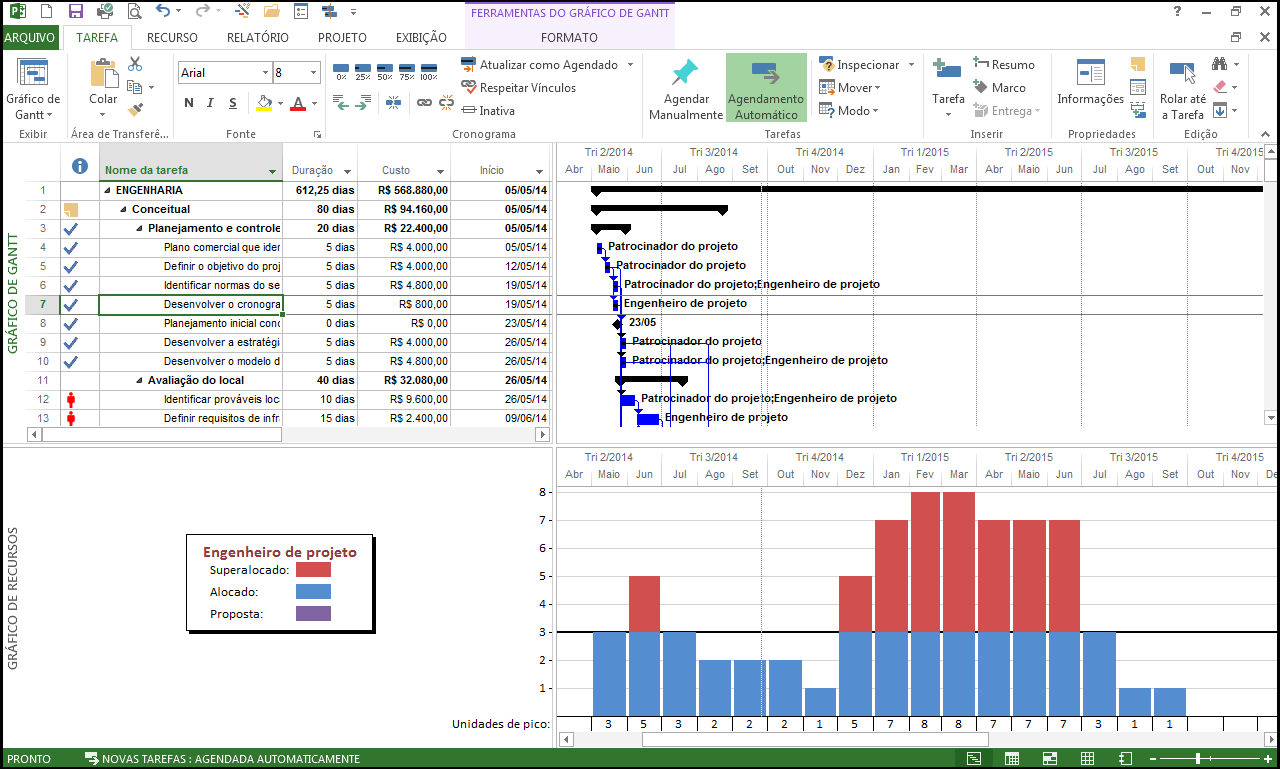Switch to the RECURSO ribbon tab
The height and width of the screenshot is (769, 1280).
172,38
